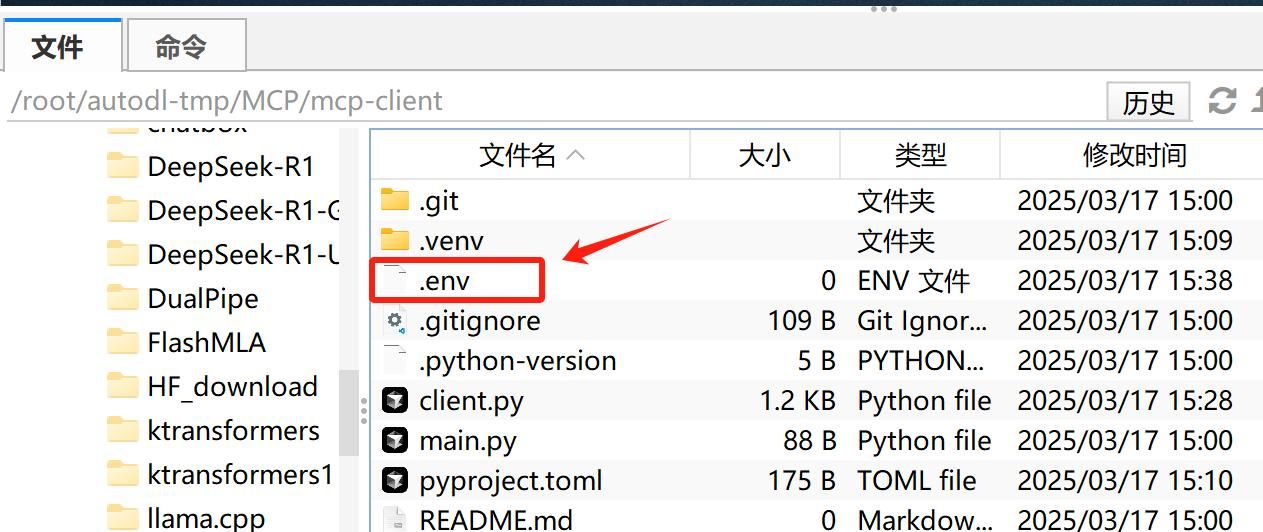
Task: Click the HF_download folder icon
Action: click(x=122, y=386)
